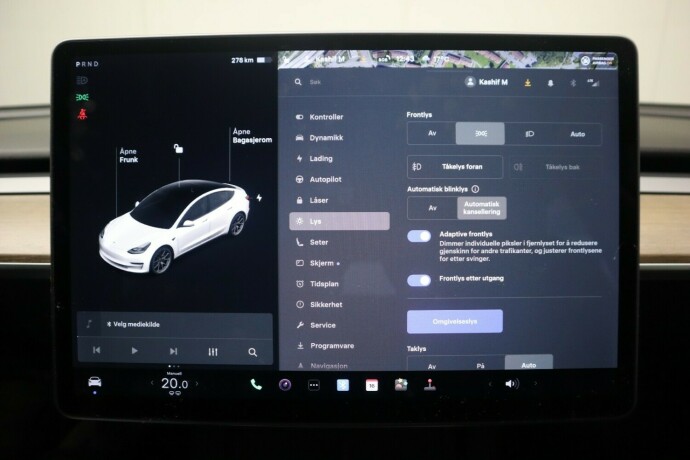The height and width of the screenshot is (460, 690).
Task: Open the Calendar app
Action: coord(372,385)
